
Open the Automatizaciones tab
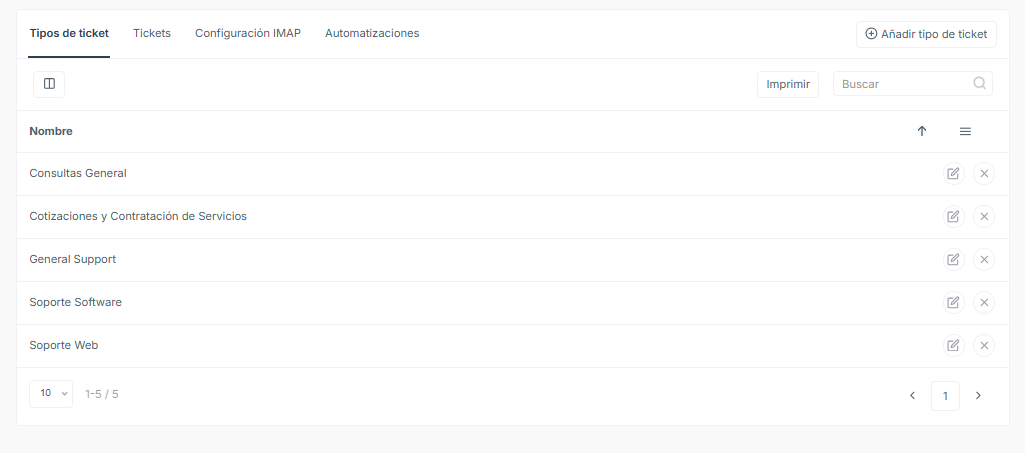[372, 33]
